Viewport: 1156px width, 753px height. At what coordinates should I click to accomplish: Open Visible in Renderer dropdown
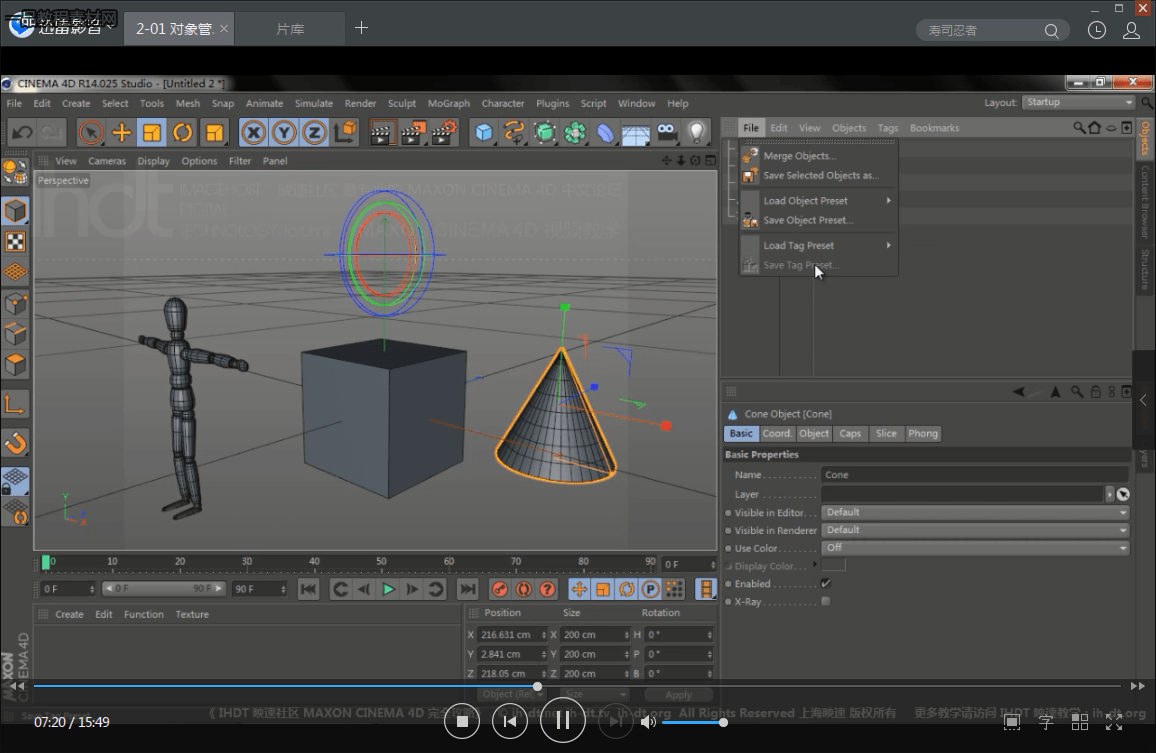[975, 530]
